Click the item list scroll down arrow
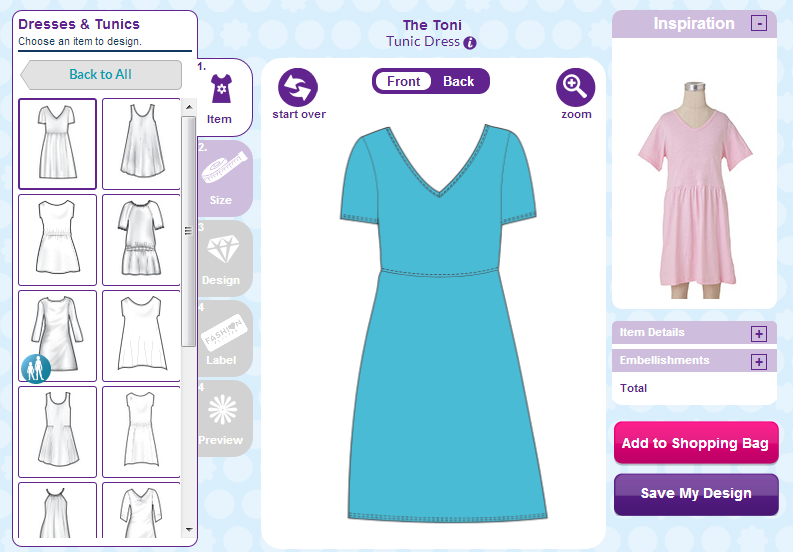 click(x=189, y=530)
